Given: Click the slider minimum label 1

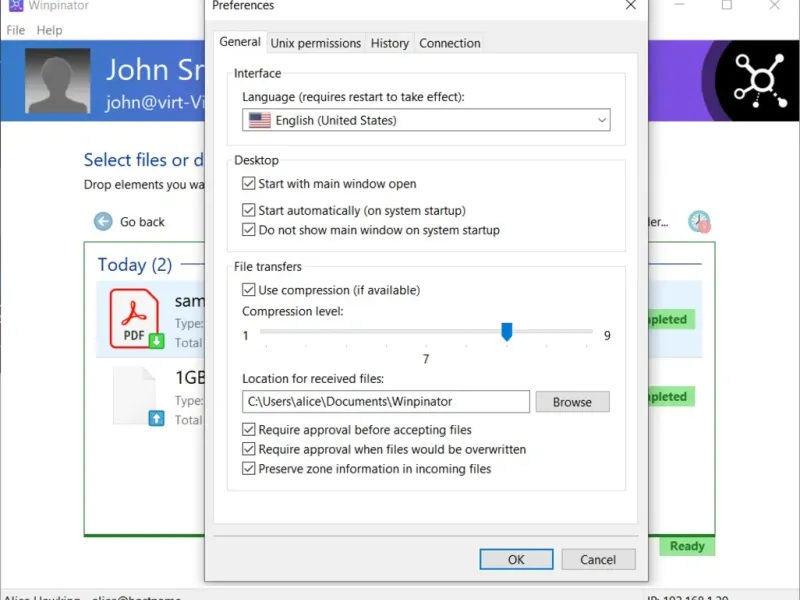Looking at the screenshot, I should 245,336.
